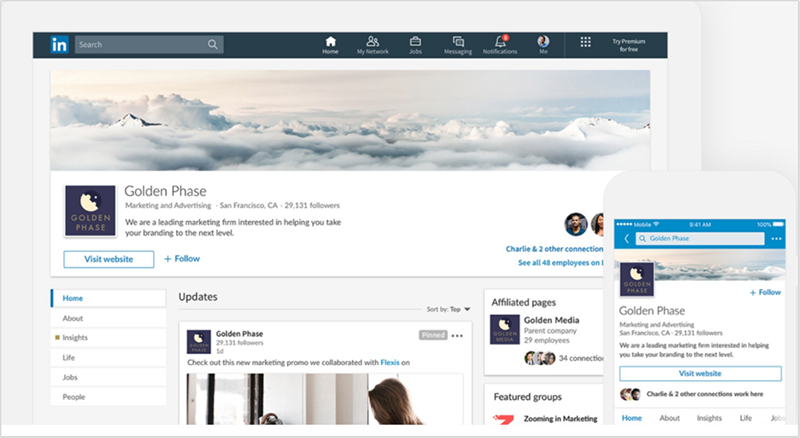Image resolution: width=800 pixels, height=438 pixels.
Task: Tap the mobile three-dot menu
Action: (x=777, y=238)
